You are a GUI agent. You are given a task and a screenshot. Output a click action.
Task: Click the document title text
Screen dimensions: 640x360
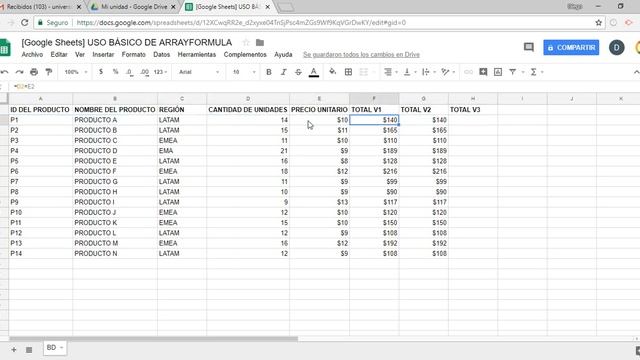point(127,42)
